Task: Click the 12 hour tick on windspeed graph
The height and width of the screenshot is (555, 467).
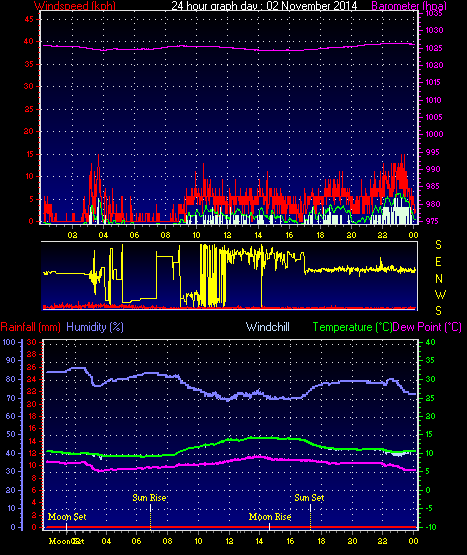Action: (x=227, y=235)
